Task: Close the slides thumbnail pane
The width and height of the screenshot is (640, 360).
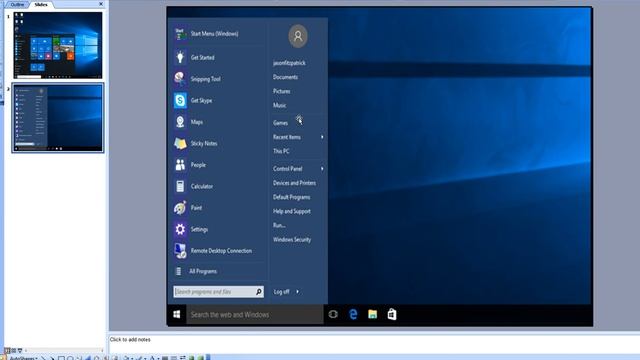Action: point(101,4)
